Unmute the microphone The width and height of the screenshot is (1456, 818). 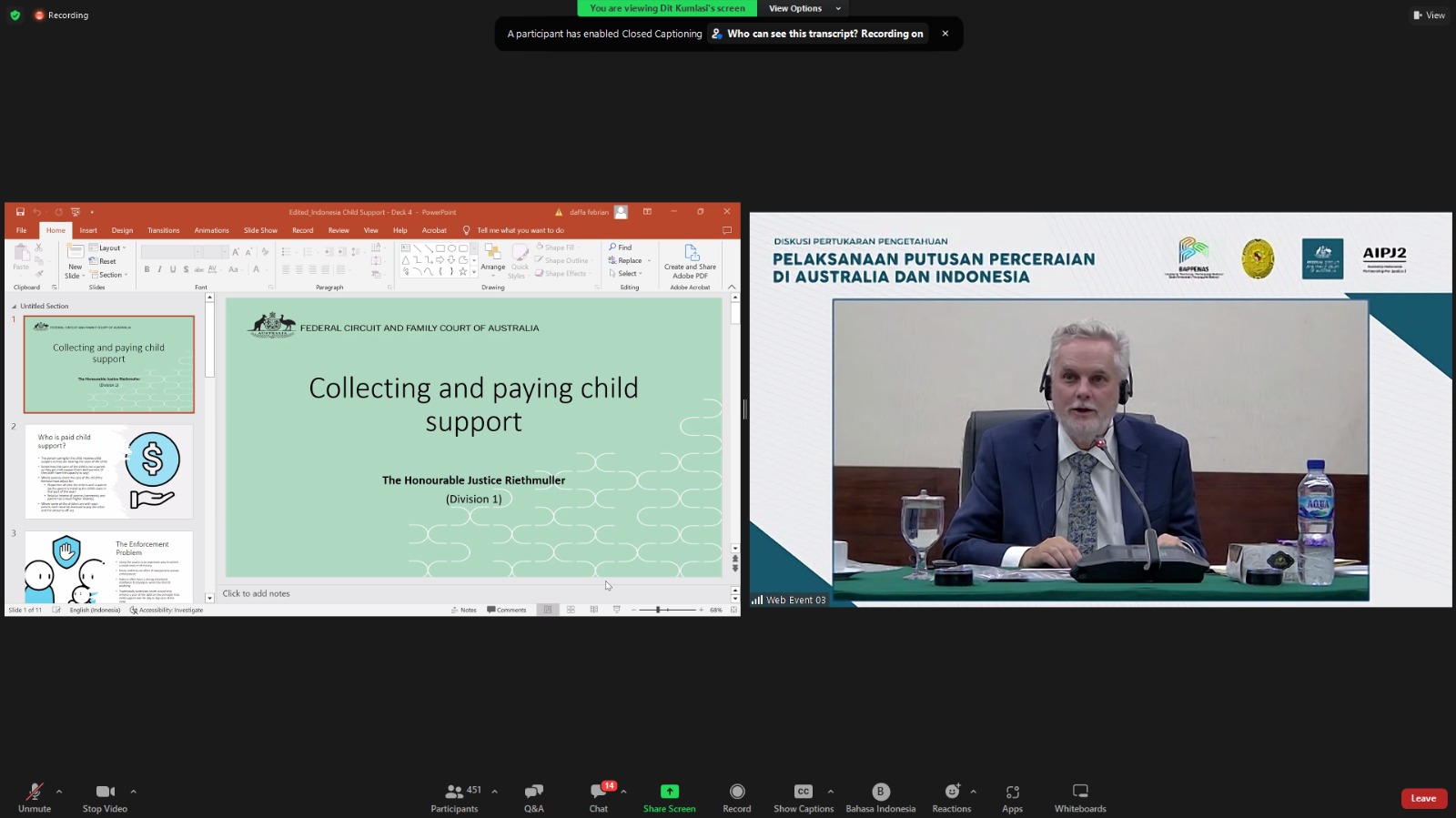tap(35, 797)
